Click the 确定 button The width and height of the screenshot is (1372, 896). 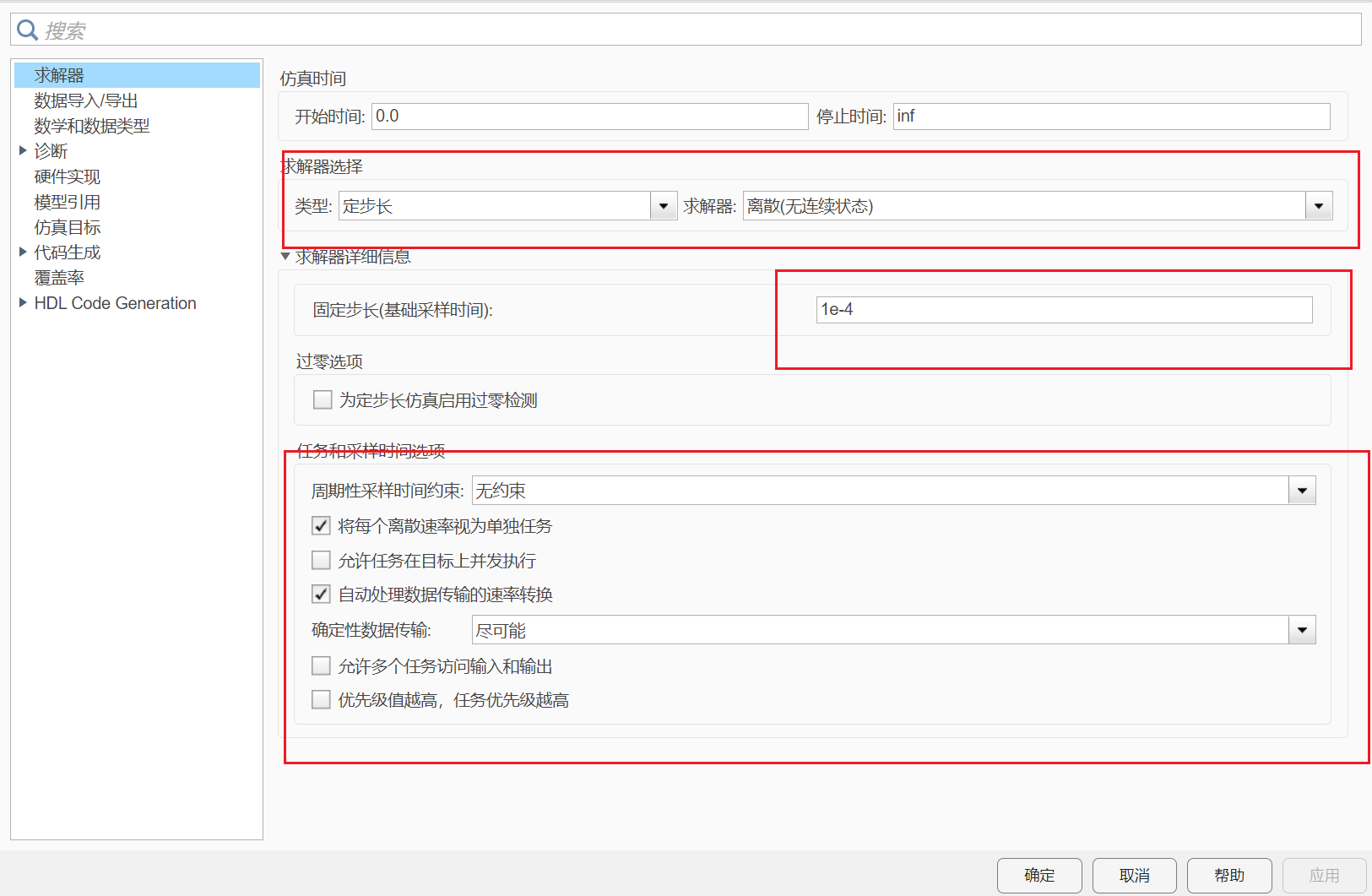[x=1039, y=876]
